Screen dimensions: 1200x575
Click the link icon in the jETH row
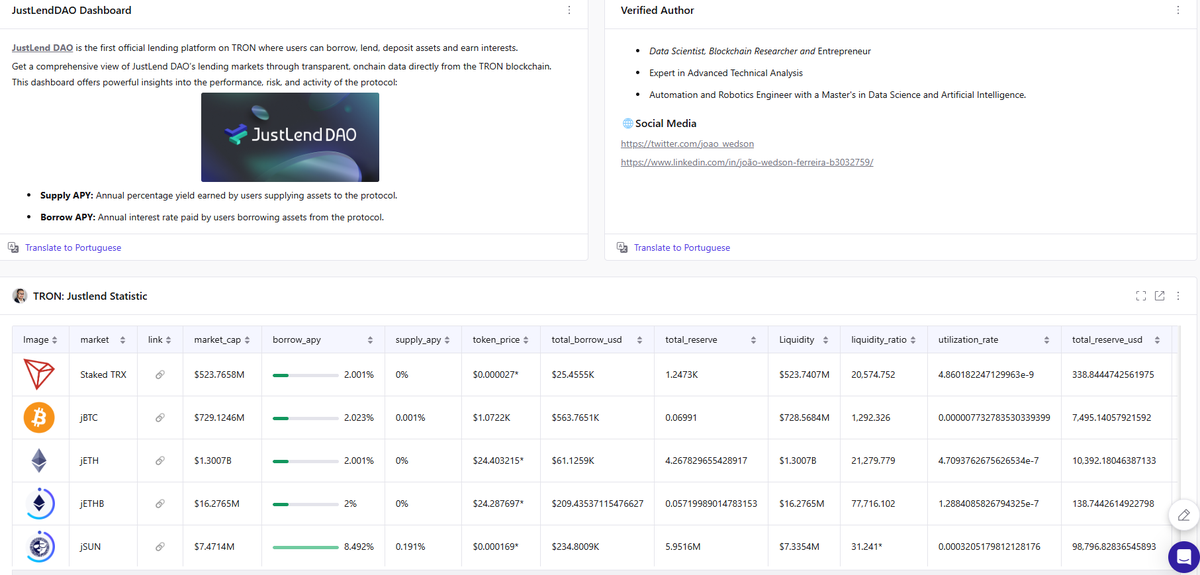pos(160,461)
